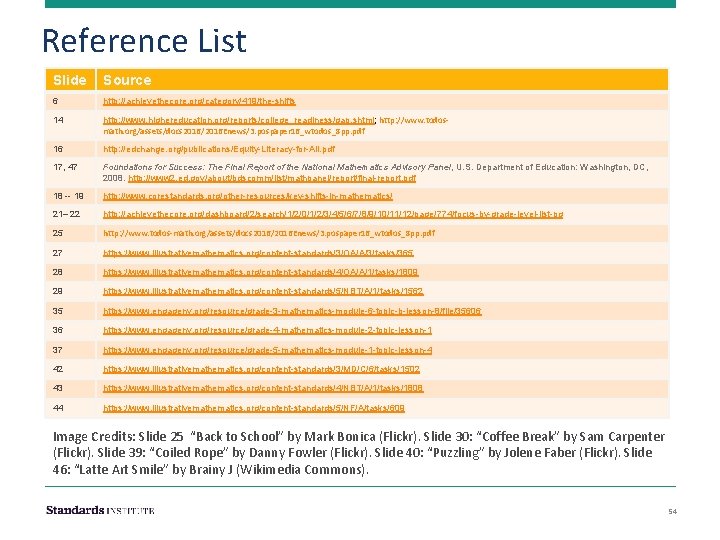
Task: Open the todos-math.org link in row 14
Action: click(276, 125)
